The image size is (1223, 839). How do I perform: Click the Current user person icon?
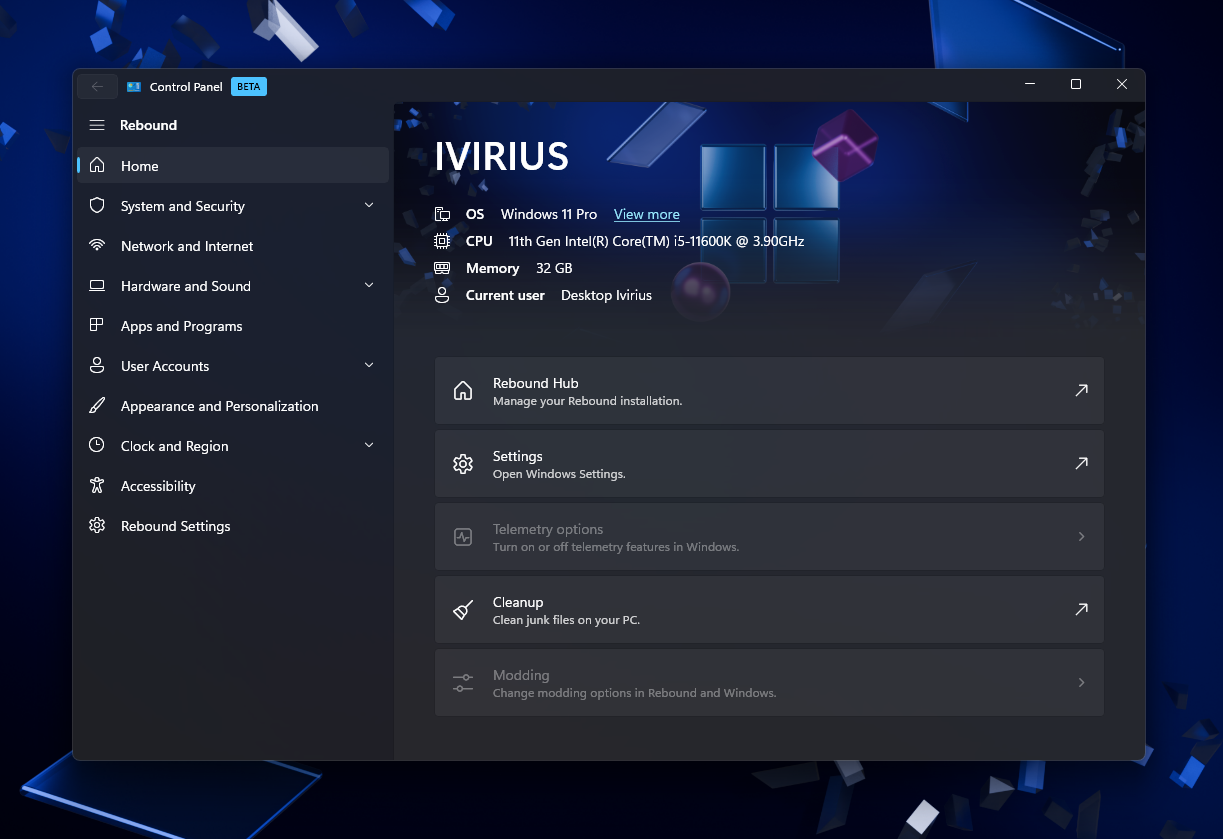442,295
